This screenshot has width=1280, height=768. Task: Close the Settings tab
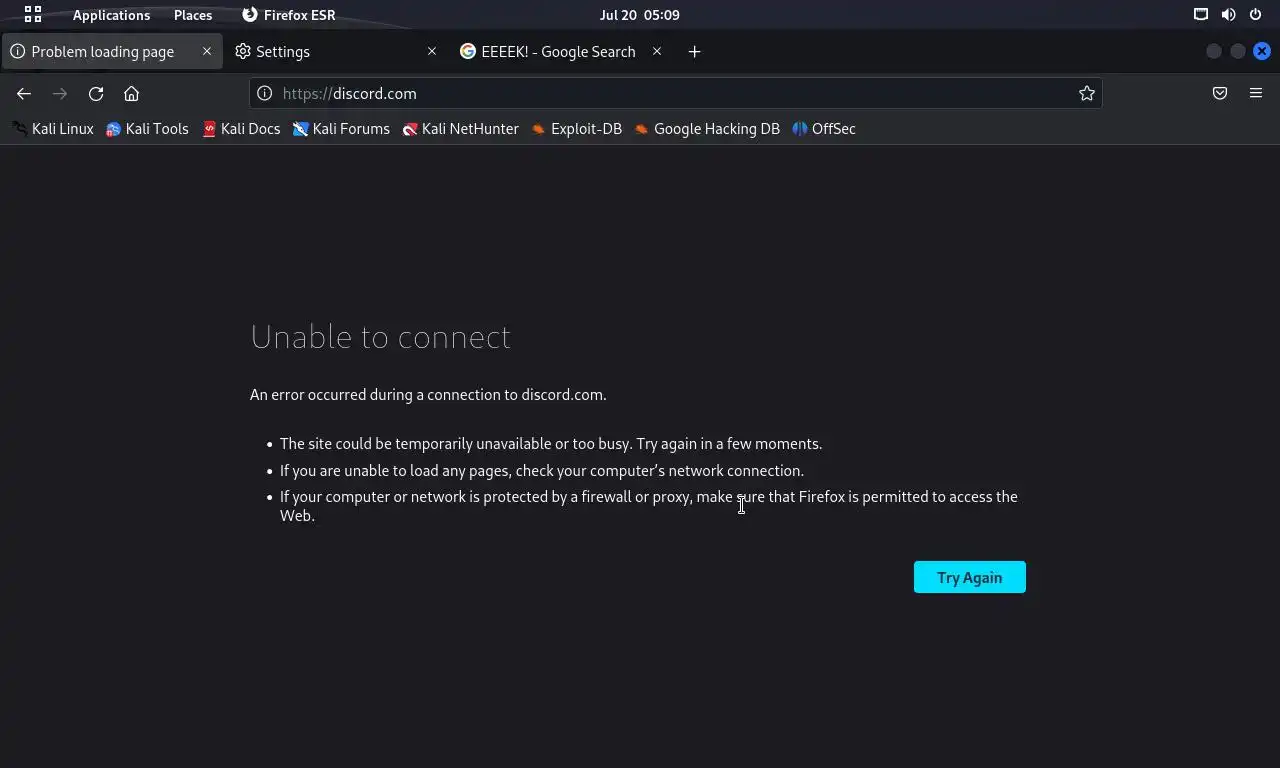pos(432,51)
